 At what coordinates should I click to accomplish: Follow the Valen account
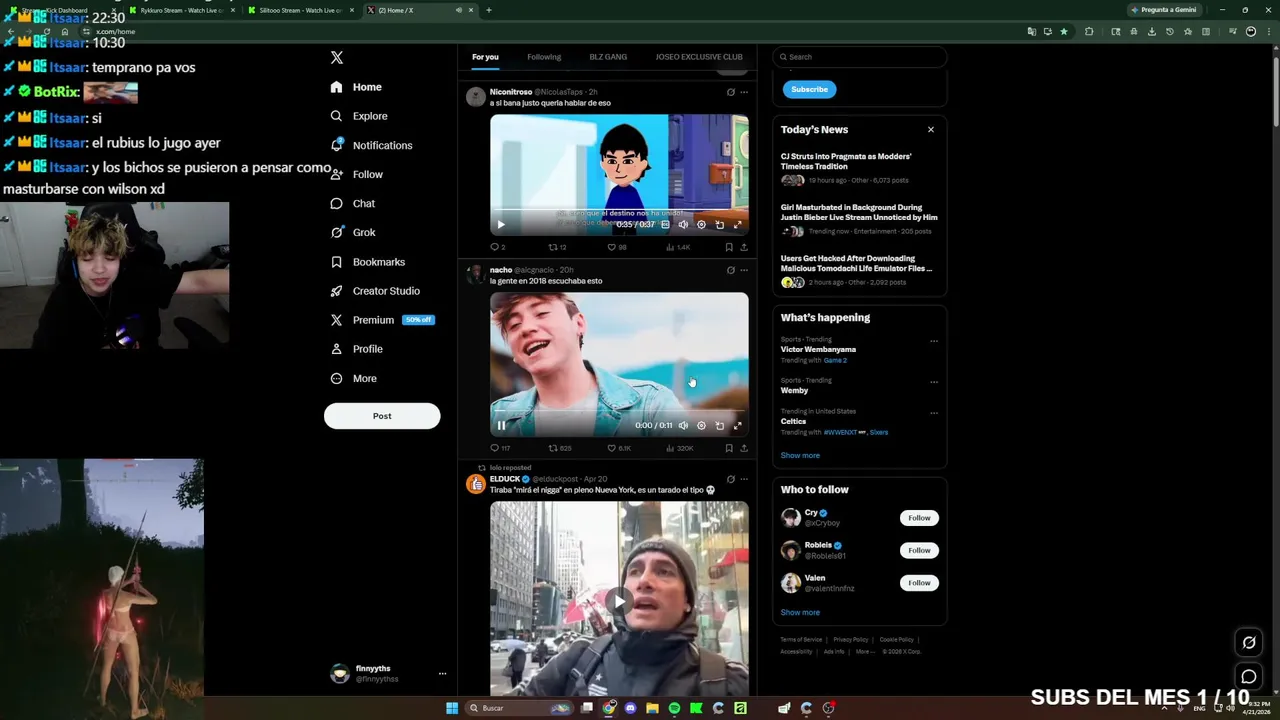point(919,583)
